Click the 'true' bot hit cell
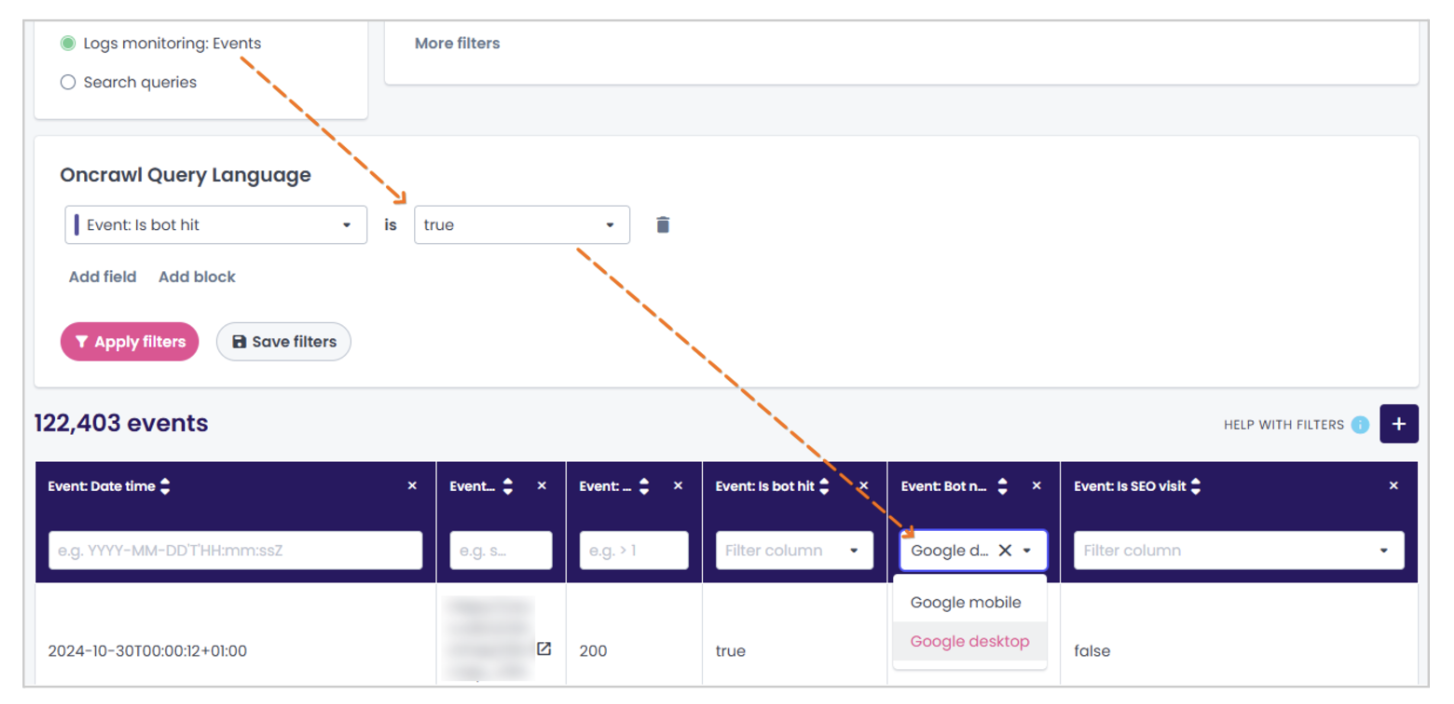The height and width of the screenshot is (704, 1454). [x=730, y=651]
